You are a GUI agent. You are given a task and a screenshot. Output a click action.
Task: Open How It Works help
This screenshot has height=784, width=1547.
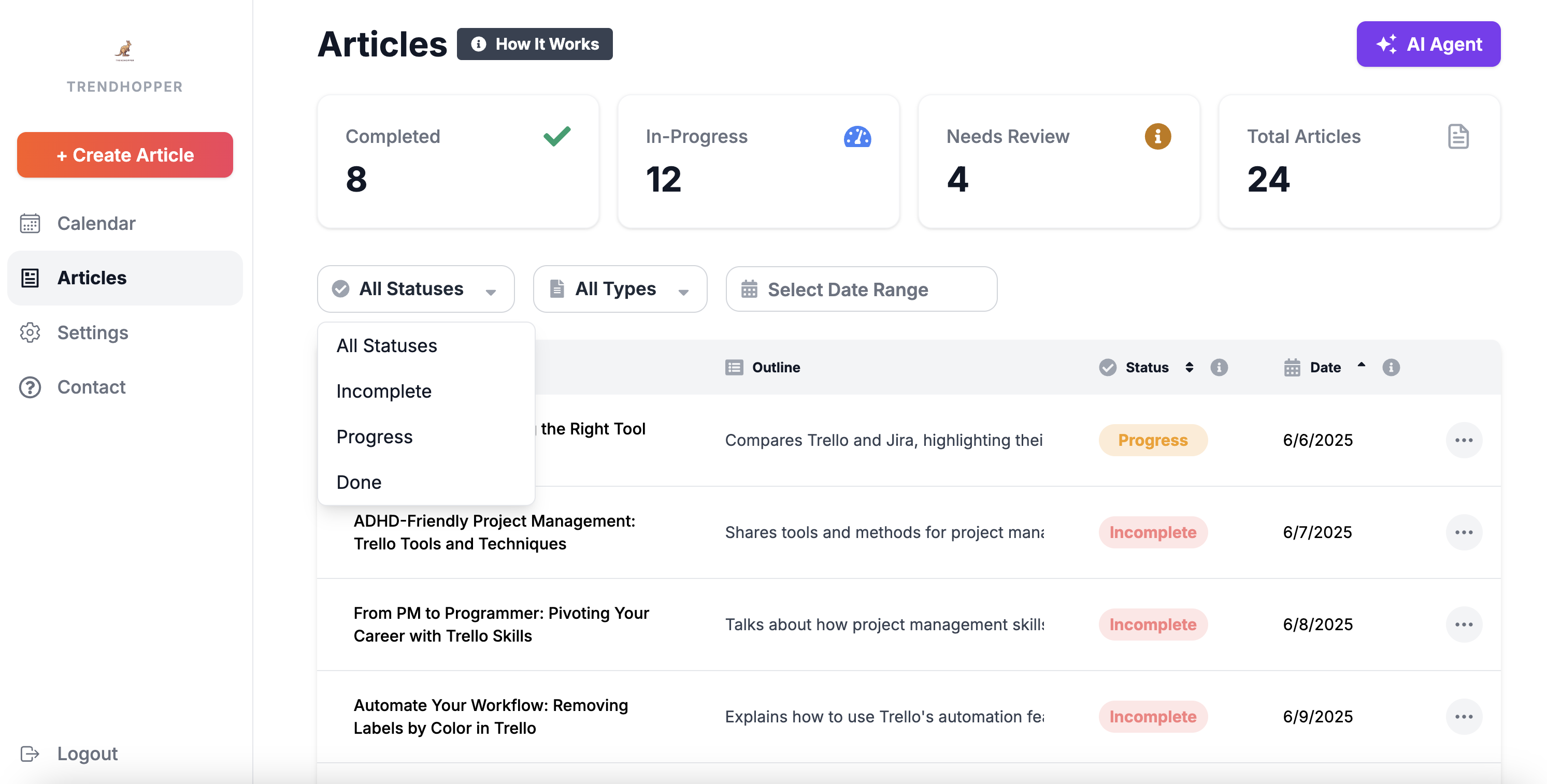pyautogui.click(x=535, y=44)
